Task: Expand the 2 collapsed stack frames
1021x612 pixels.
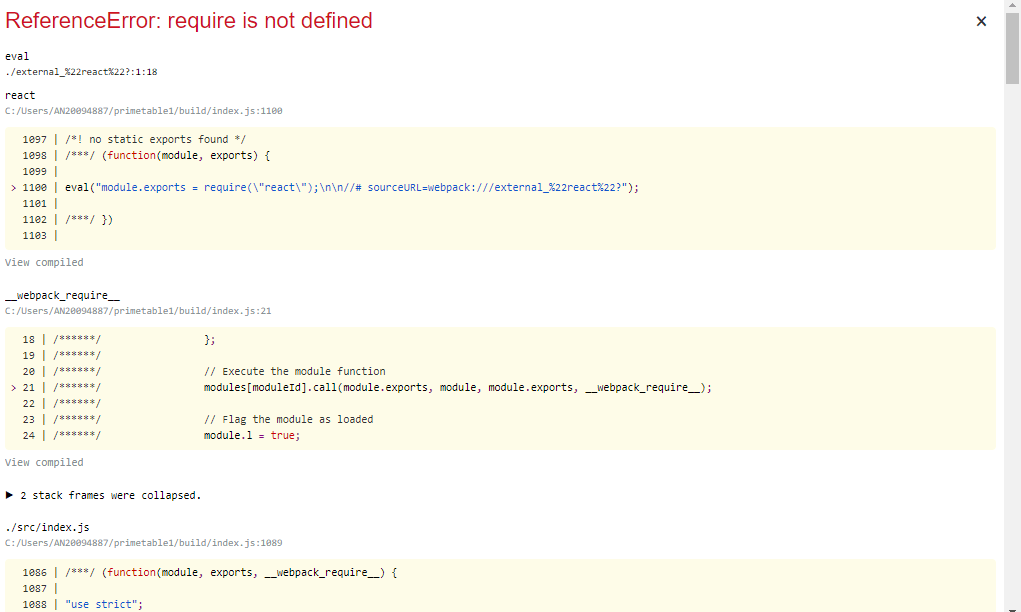Action: click(x=103, y=495)
